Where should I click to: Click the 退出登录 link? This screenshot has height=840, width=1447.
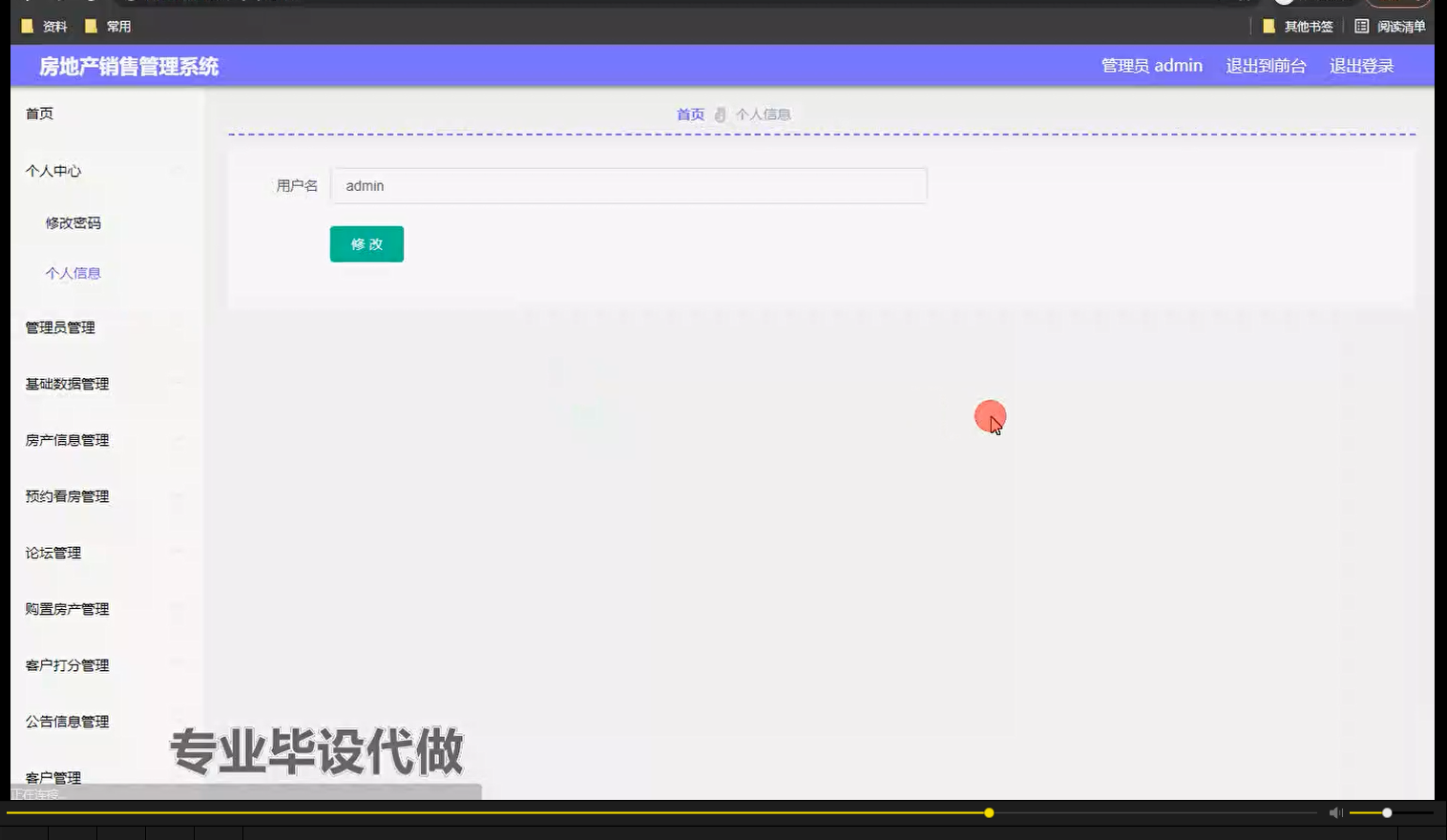1360,65
